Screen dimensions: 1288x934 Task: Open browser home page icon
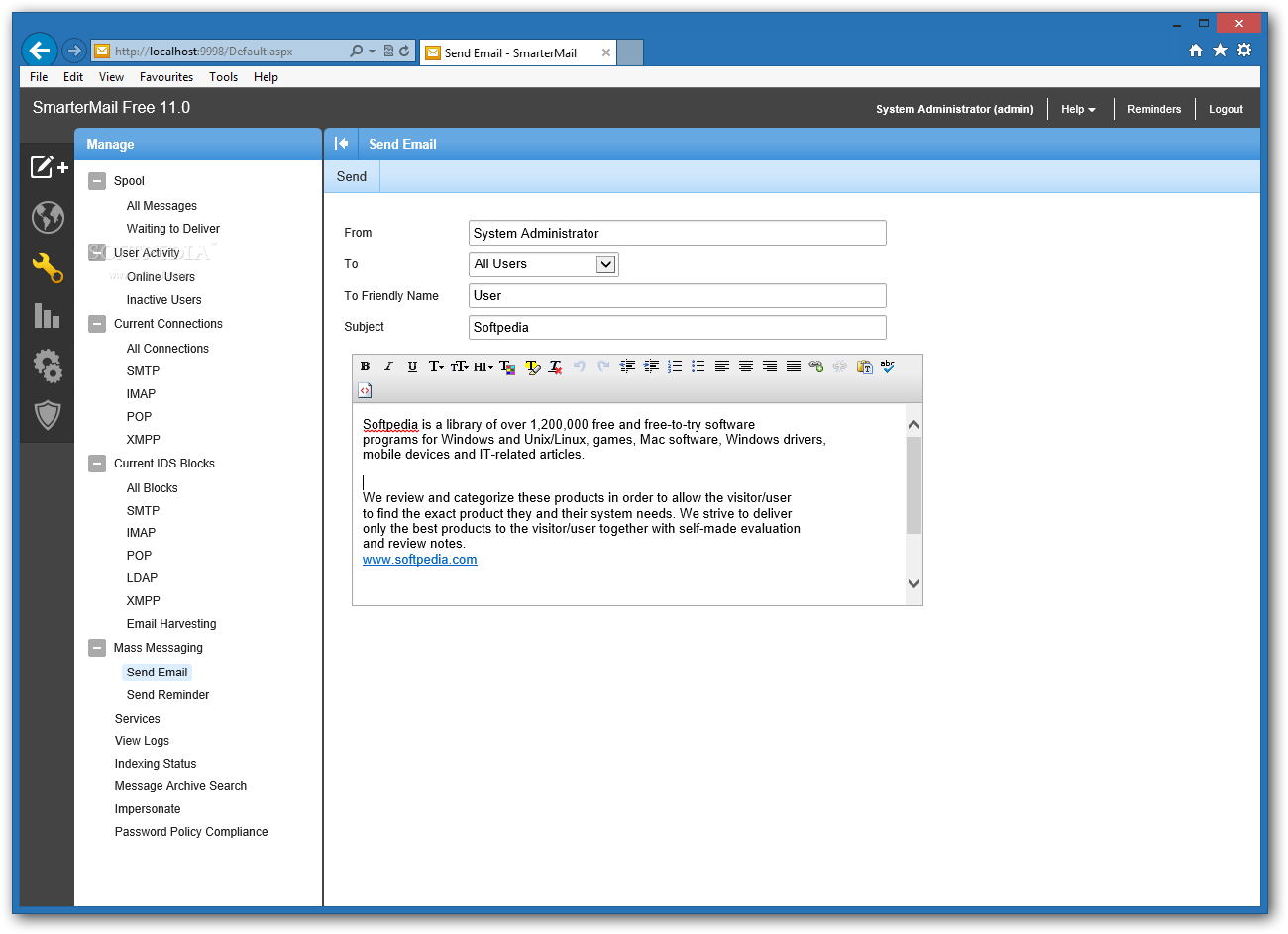[x=1196, y=51]
